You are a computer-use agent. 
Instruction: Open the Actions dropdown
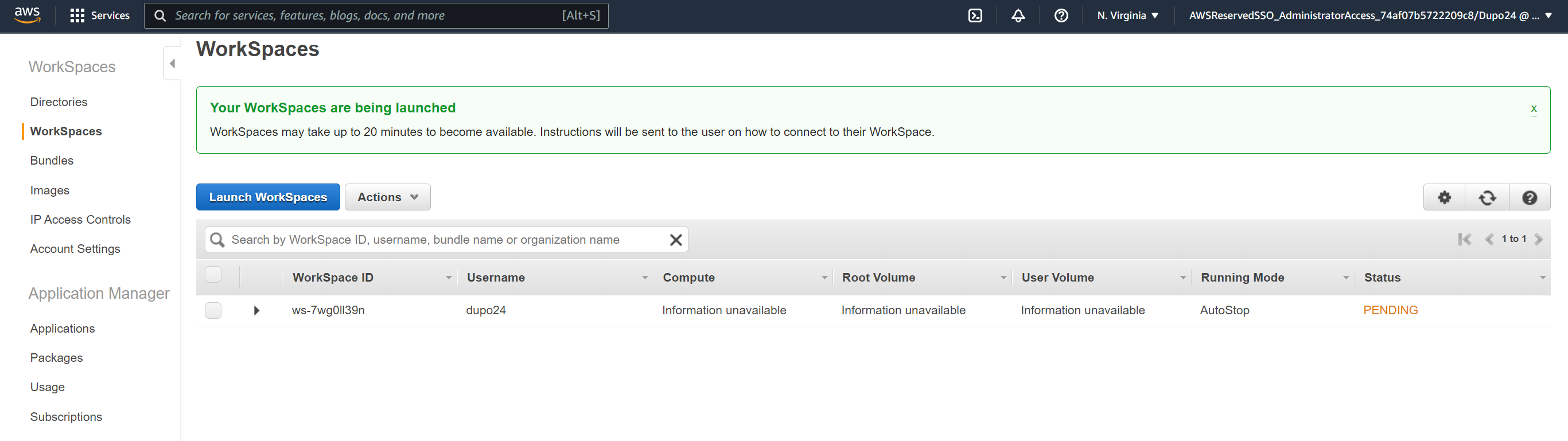(x=388, y=198)
